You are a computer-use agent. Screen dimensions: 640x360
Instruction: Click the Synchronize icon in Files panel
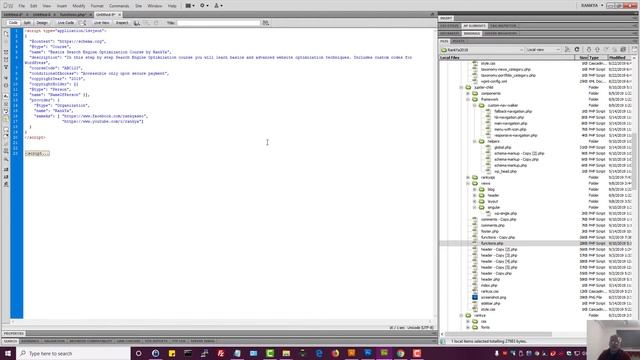pos(623,50)
